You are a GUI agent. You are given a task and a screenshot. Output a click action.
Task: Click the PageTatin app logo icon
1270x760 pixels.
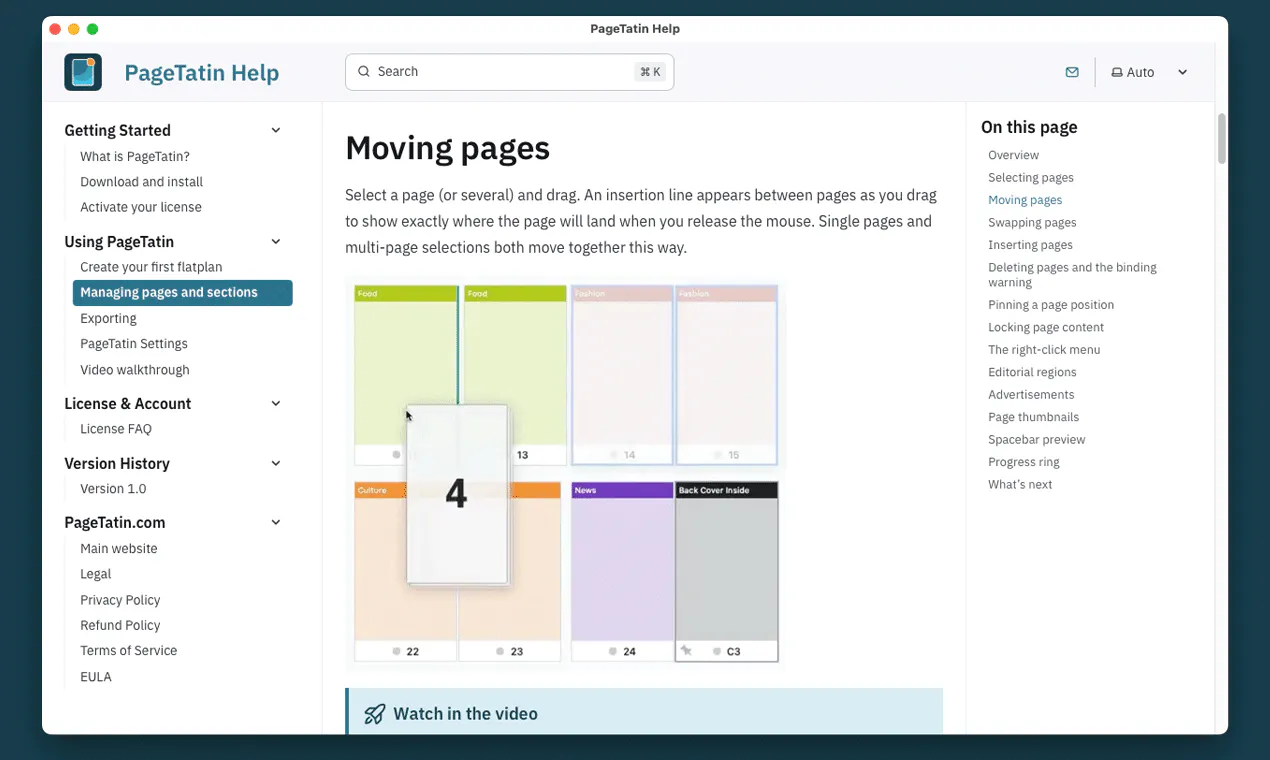83,72
